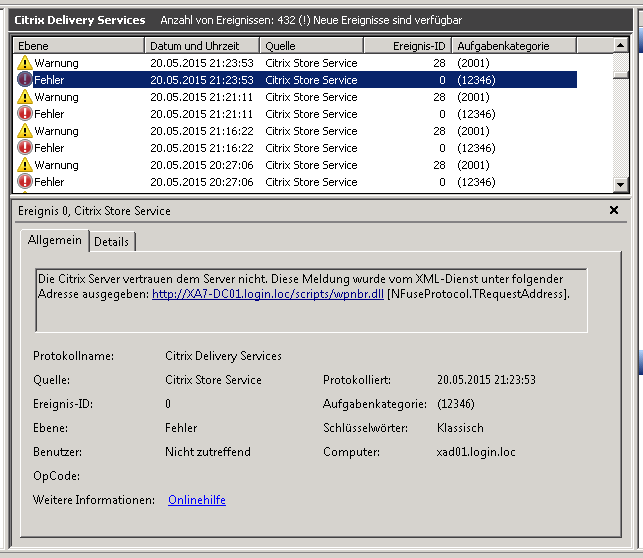Click the red error icon for the 21:16:22 Fehler row
Image resolution: width=643 pixels, height=558 pixels.
[x=25, y=148]
